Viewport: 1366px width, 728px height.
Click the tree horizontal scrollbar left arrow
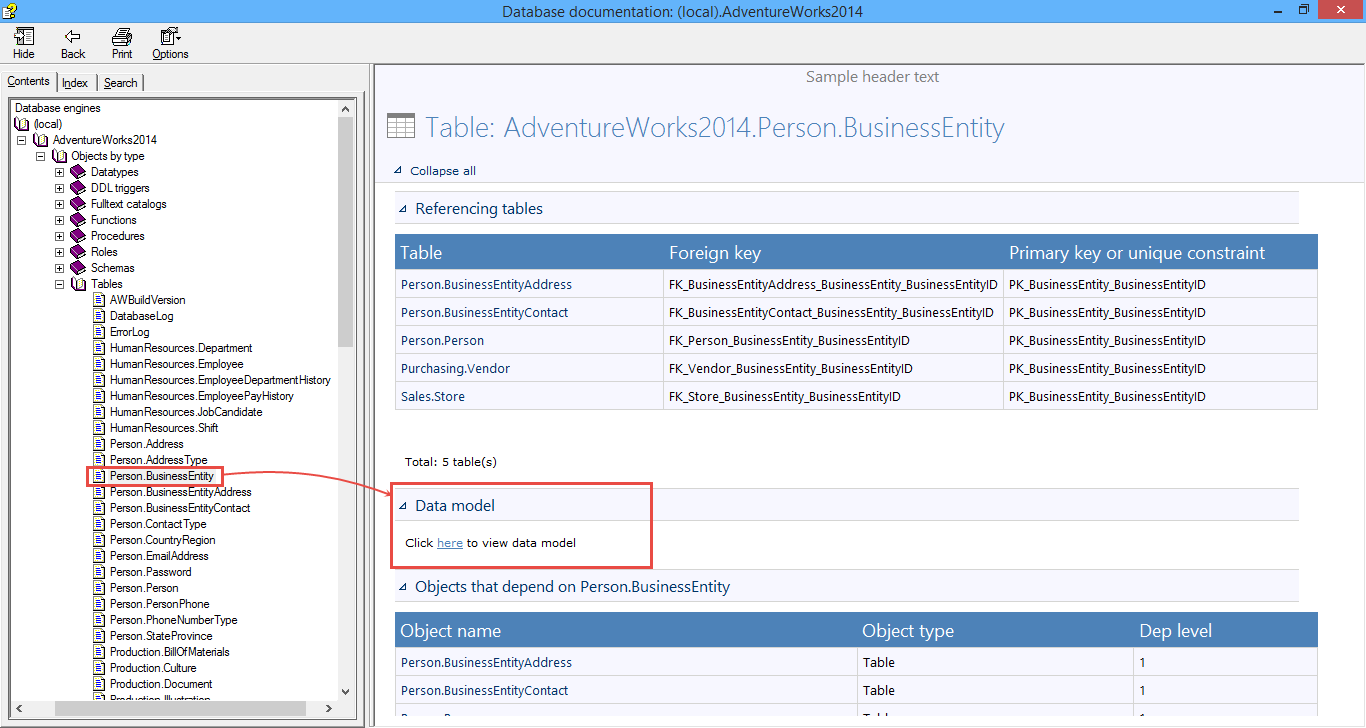click(x=17, y=708)
